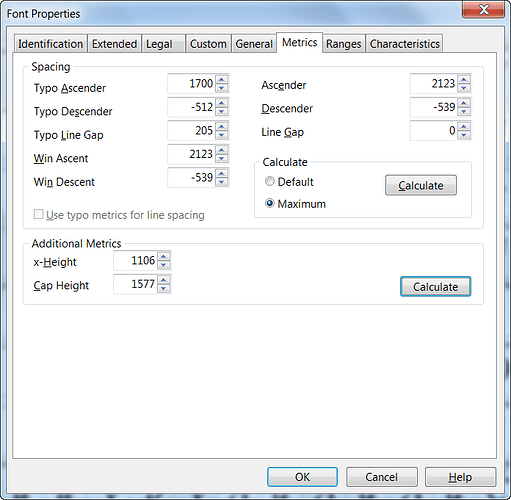The width and height of the screenshot is (511, 500).
Task: Click the Line Gap input field showing 0
Action: click(x=434, y=130)
